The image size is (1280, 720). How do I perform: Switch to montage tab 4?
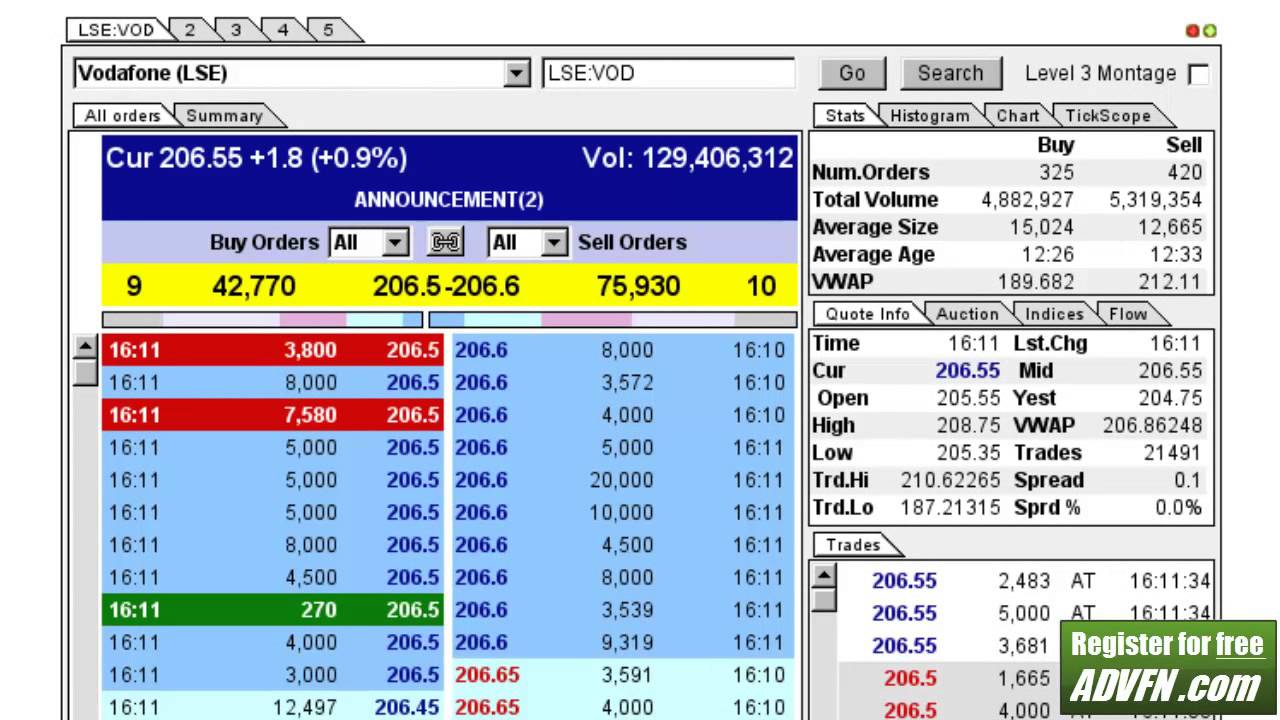click(x=282, y=30)
